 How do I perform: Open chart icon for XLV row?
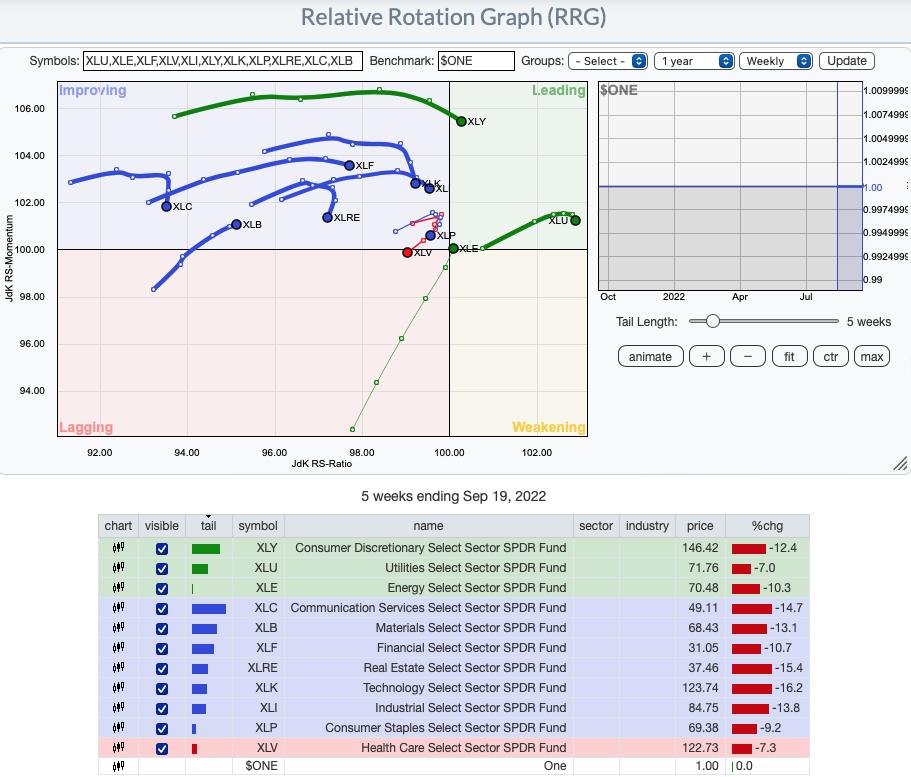(x=119, y=747)
